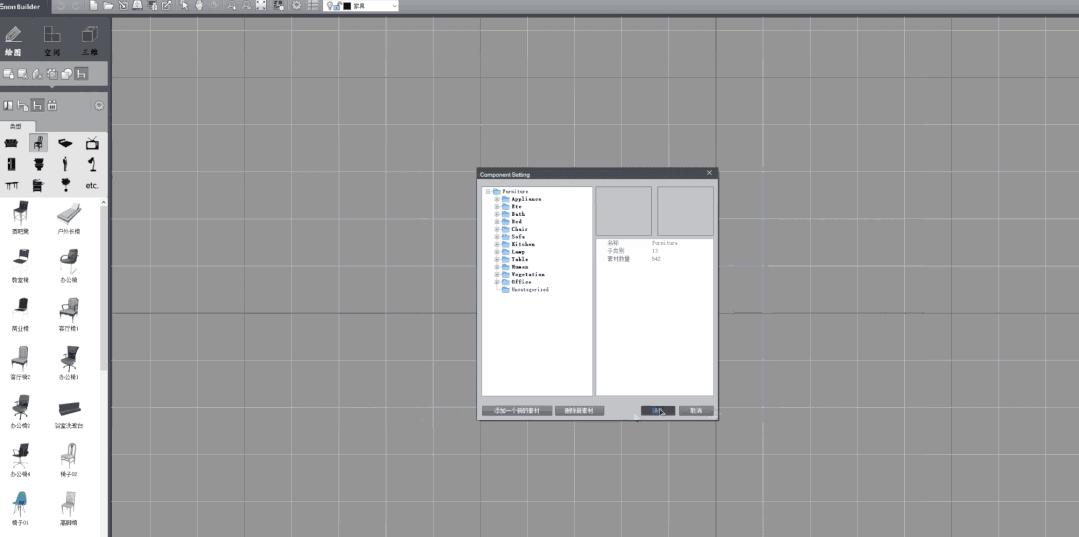Toggle the light bulb layer visibility icon
This screenshot has height=537, width=1079.
[x=330, y=6]
